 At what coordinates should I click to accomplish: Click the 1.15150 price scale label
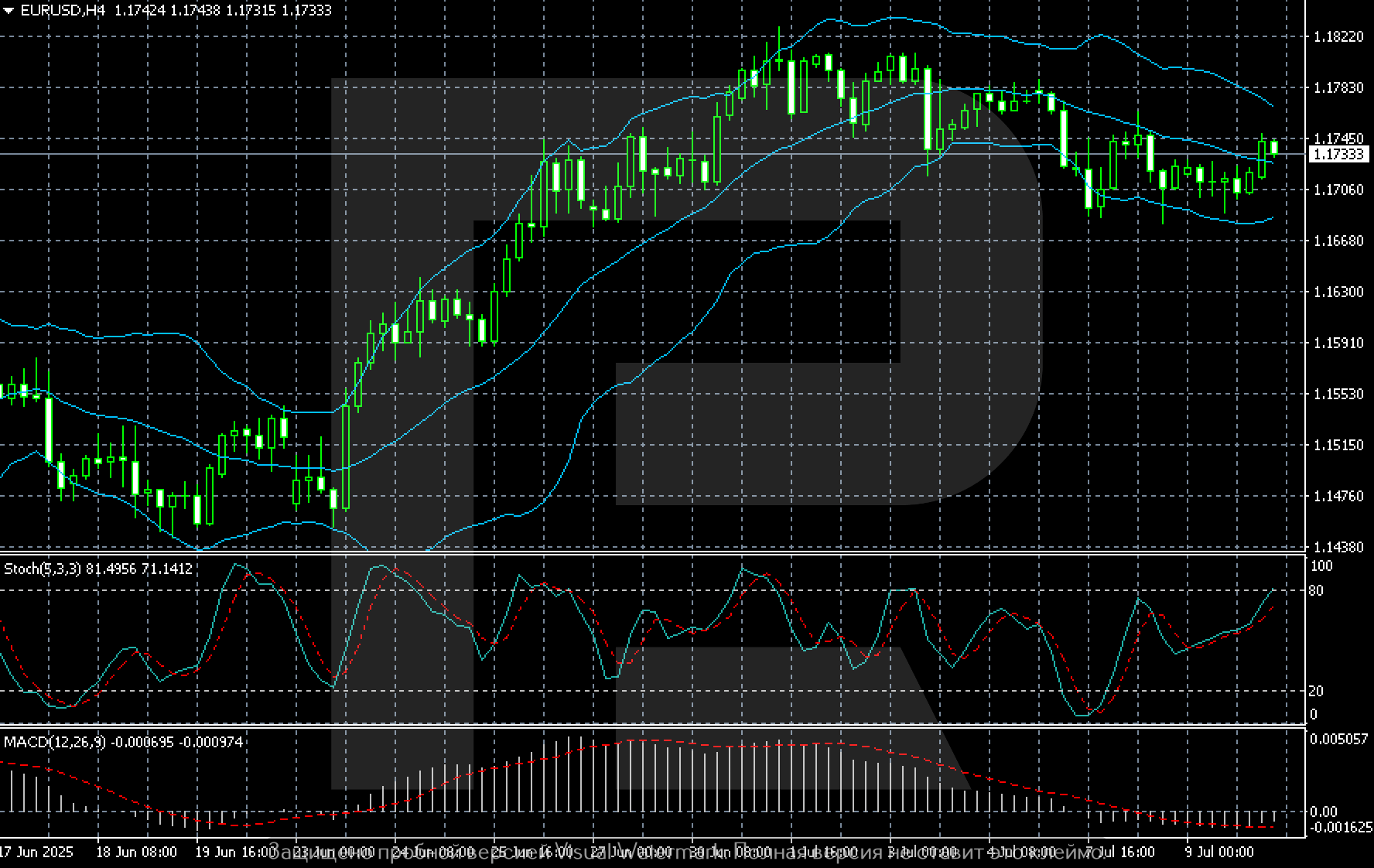click(x=1338, y=446)
